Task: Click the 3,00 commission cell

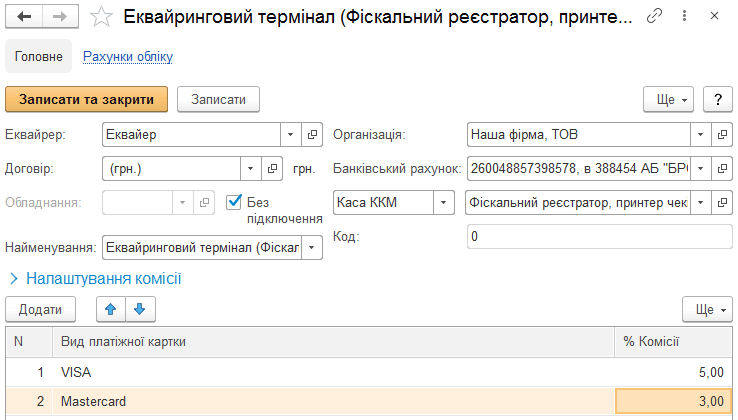Action: pyautogui.click(x=673, y=401)
